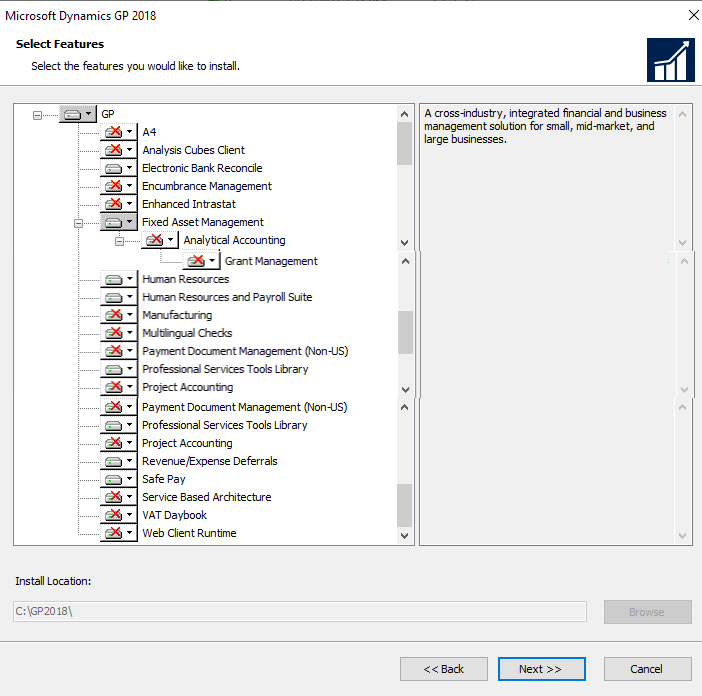Image resolution: width=702 pixels, height=696 pixels.
Task: Click scroll-up arrow beside the GP row
Action: tap(404, 114)
